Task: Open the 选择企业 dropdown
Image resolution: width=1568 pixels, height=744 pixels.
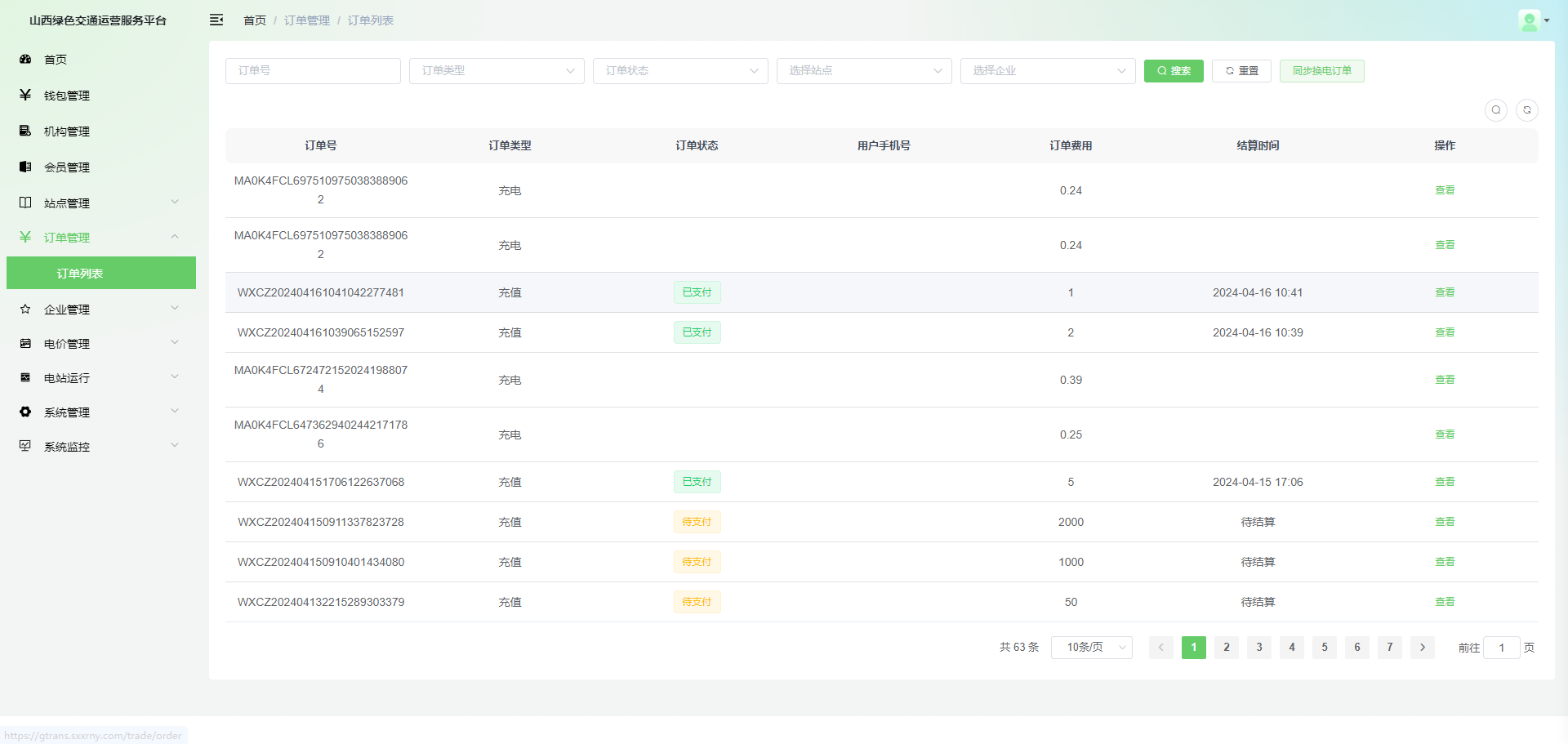Action: pyautogui.click(x=1048, y=71)
